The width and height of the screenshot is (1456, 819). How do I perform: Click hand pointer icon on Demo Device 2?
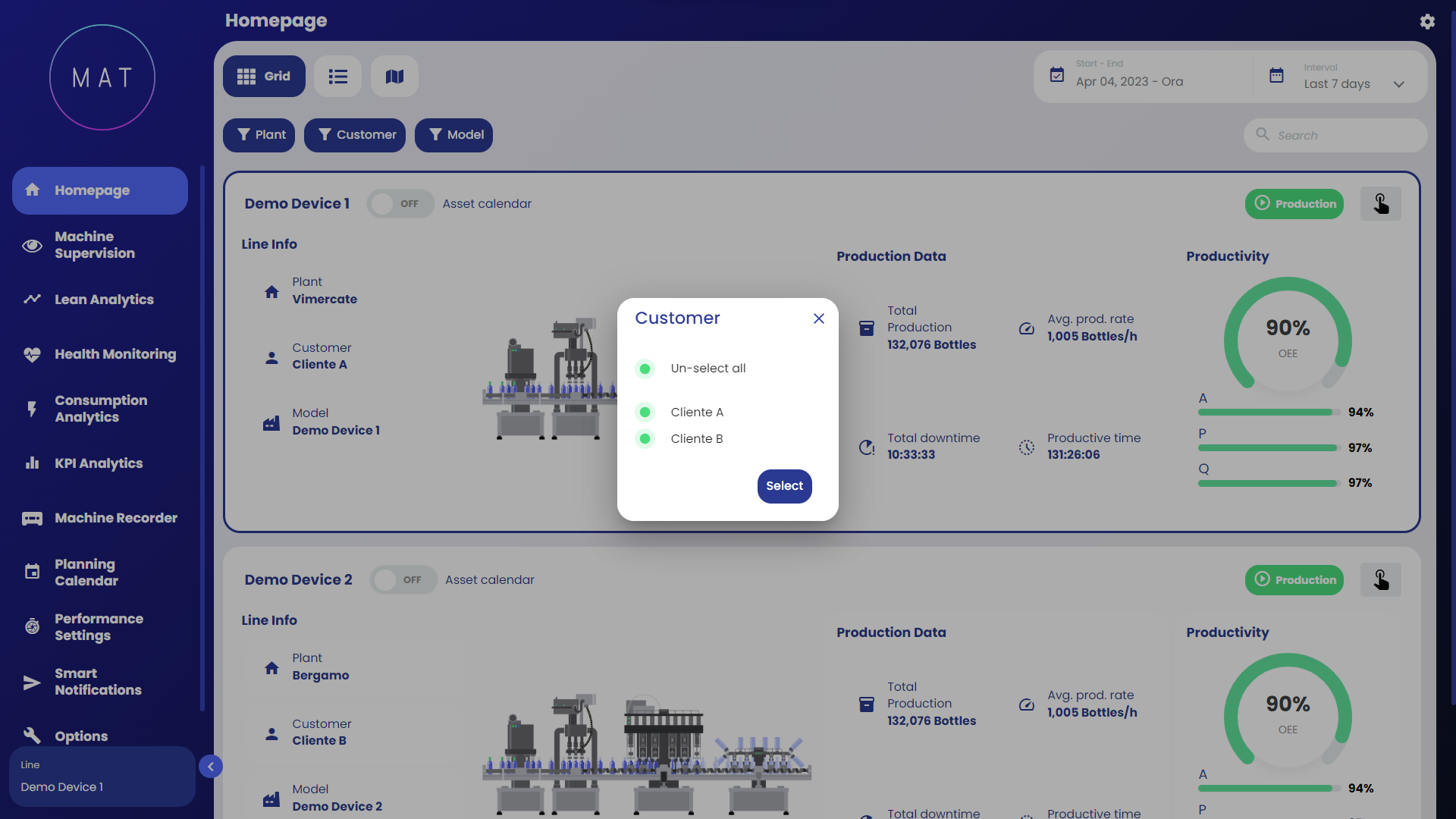pyautogui.click(x=1380, y=580)
